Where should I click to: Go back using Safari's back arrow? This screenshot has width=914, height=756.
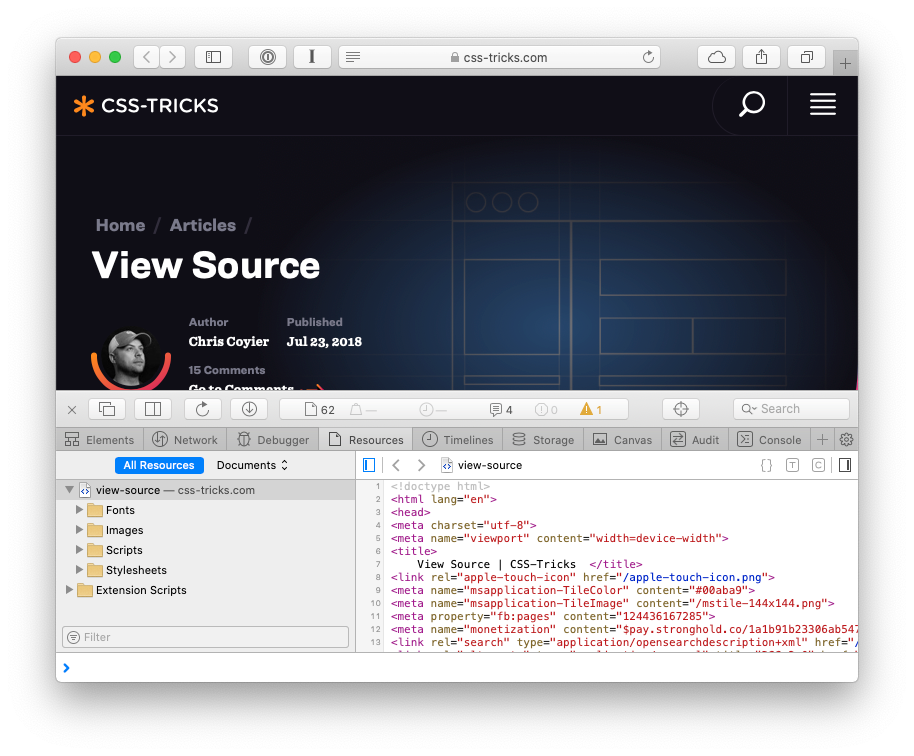[x=147, y=57]
